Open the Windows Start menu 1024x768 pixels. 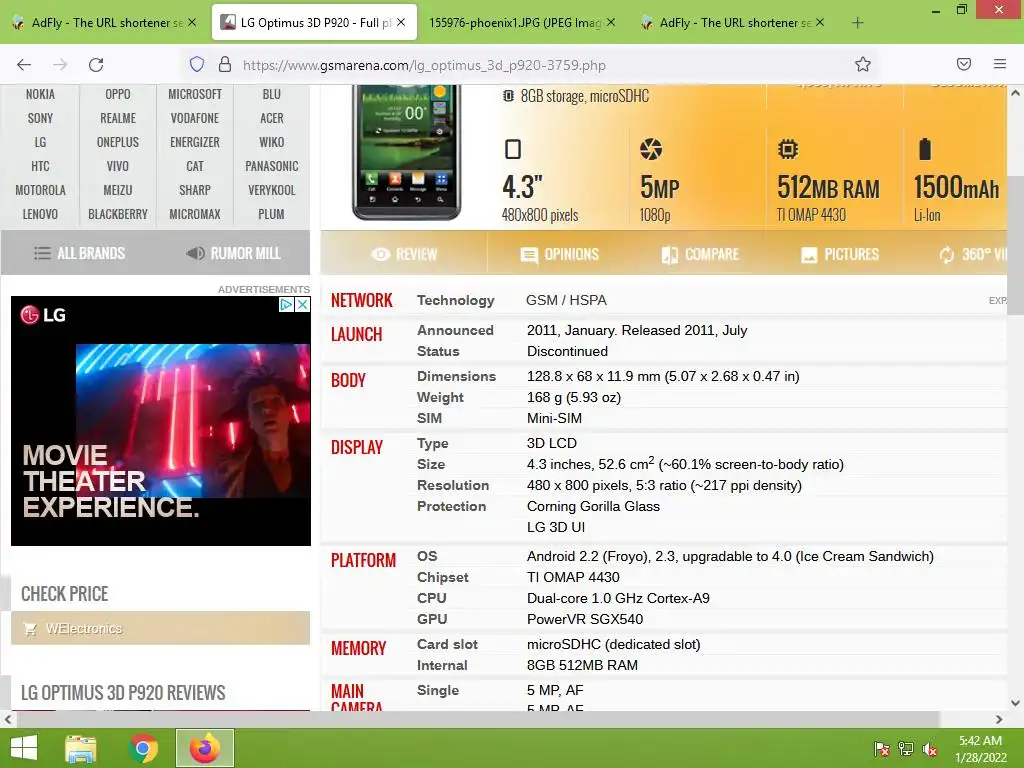coord(24,748)
